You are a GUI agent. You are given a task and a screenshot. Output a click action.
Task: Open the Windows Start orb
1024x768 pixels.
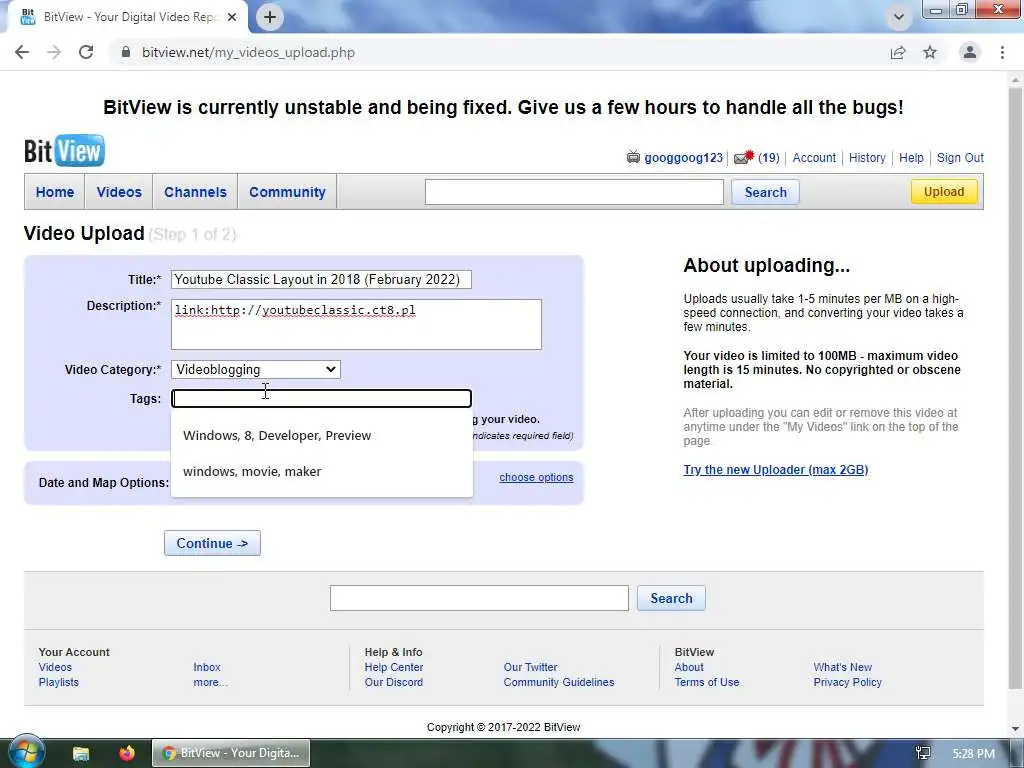[25, 752]
